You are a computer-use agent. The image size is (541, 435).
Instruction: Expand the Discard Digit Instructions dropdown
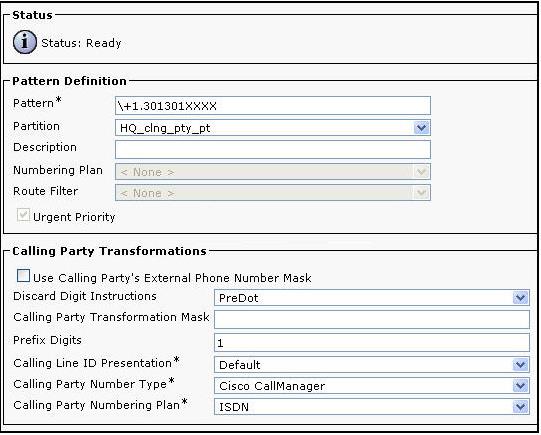coord(520,298)
